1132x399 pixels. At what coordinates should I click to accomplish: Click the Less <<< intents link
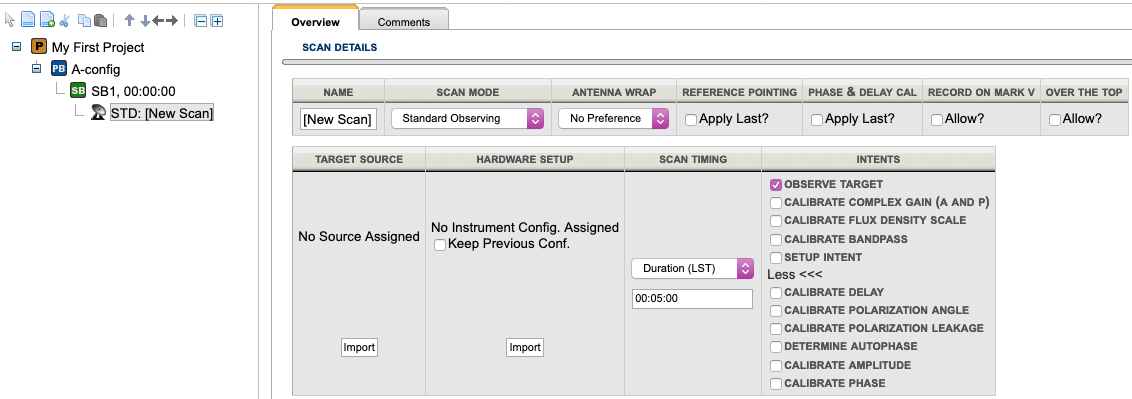795,275
